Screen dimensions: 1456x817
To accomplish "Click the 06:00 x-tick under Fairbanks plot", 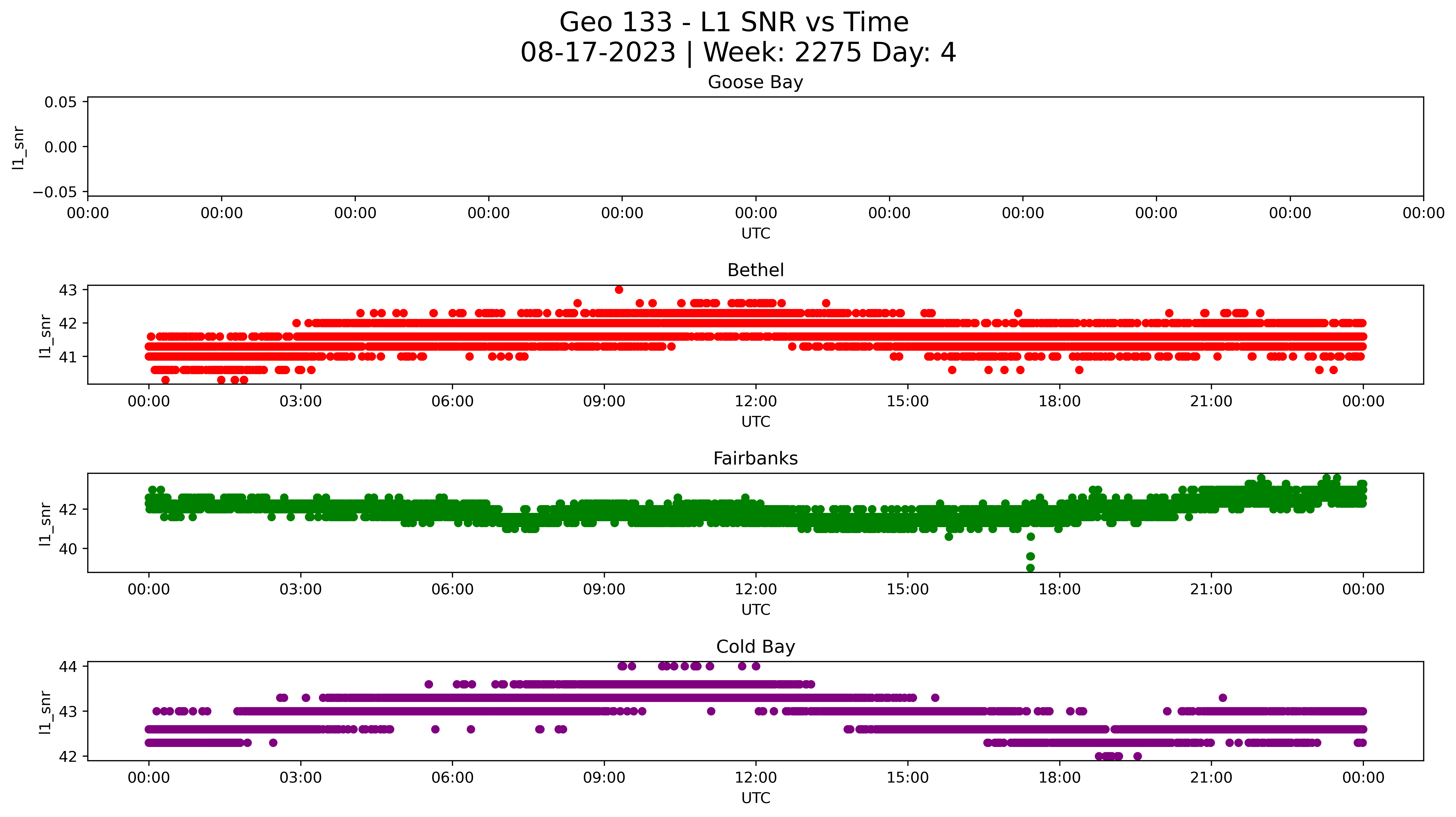I will 452,590.
